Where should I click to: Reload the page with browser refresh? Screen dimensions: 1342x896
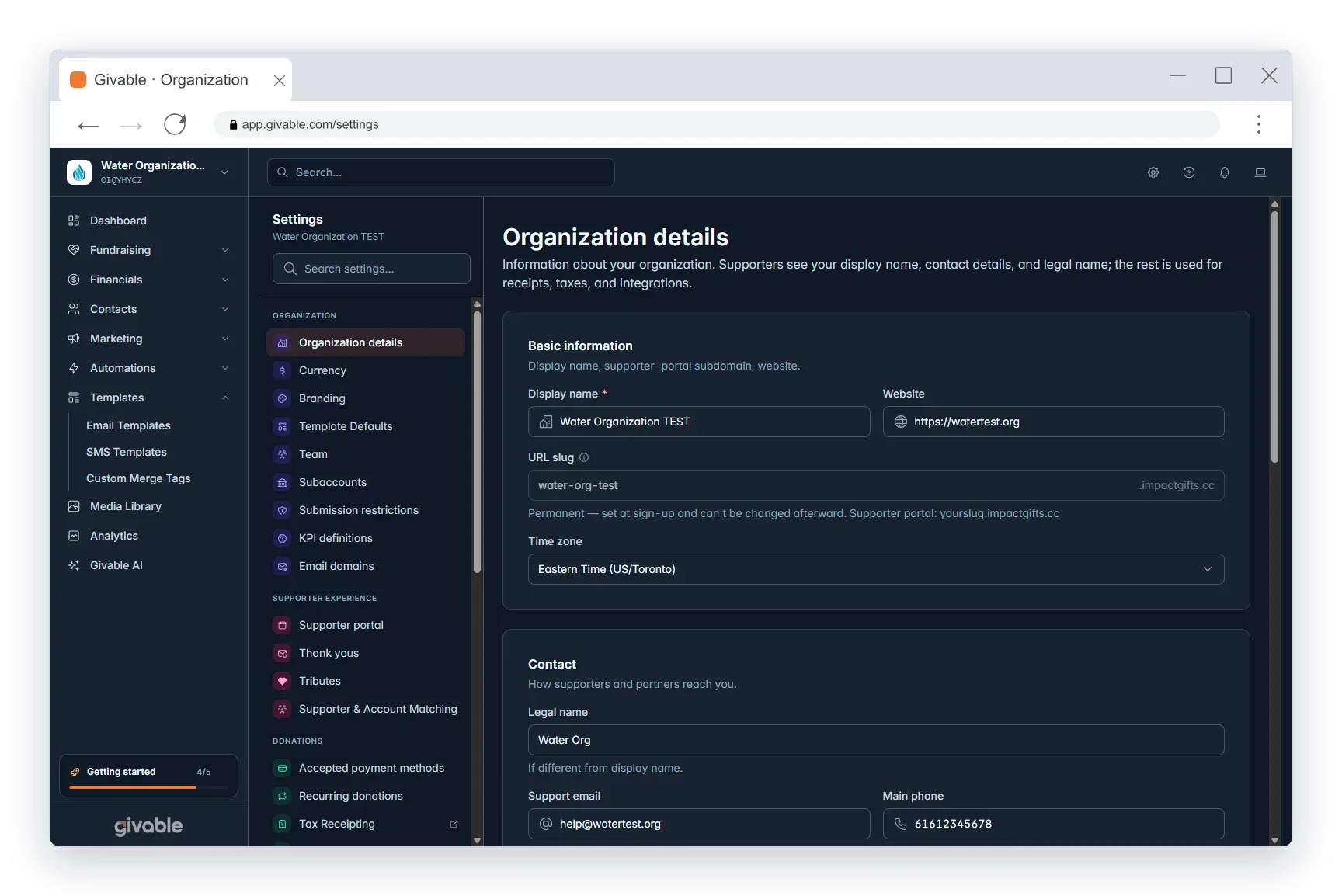click(x=176, y=124)
